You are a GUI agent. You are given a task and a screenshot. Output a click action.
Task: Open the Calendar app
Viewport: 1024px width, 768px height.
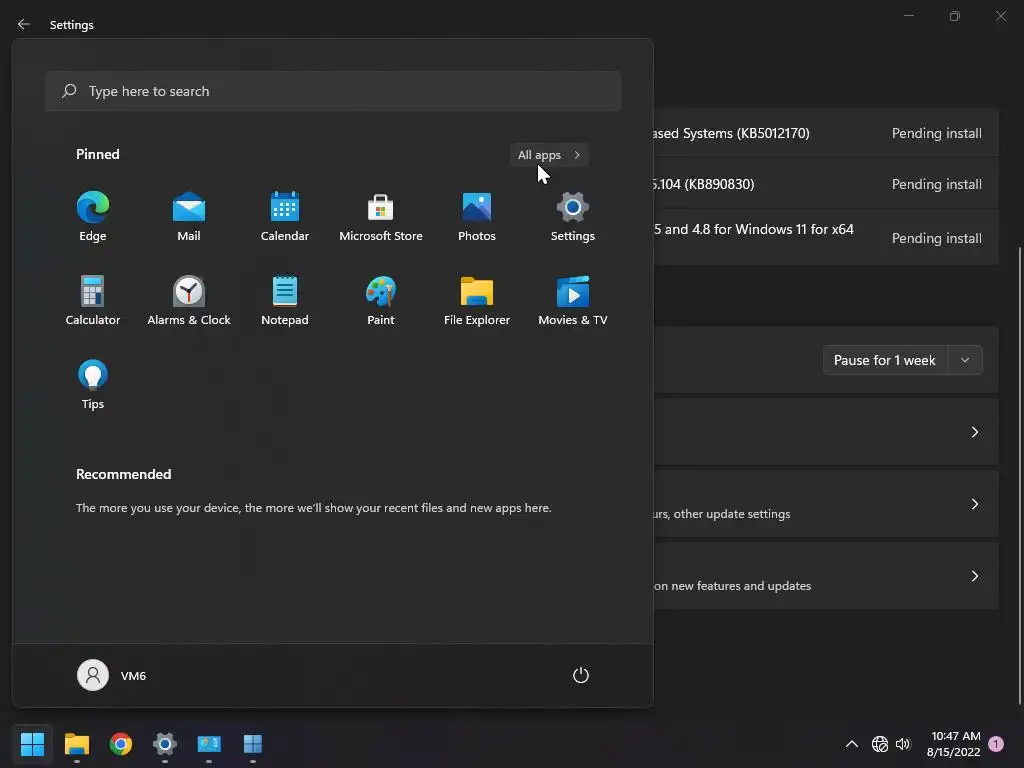point(285,217)
